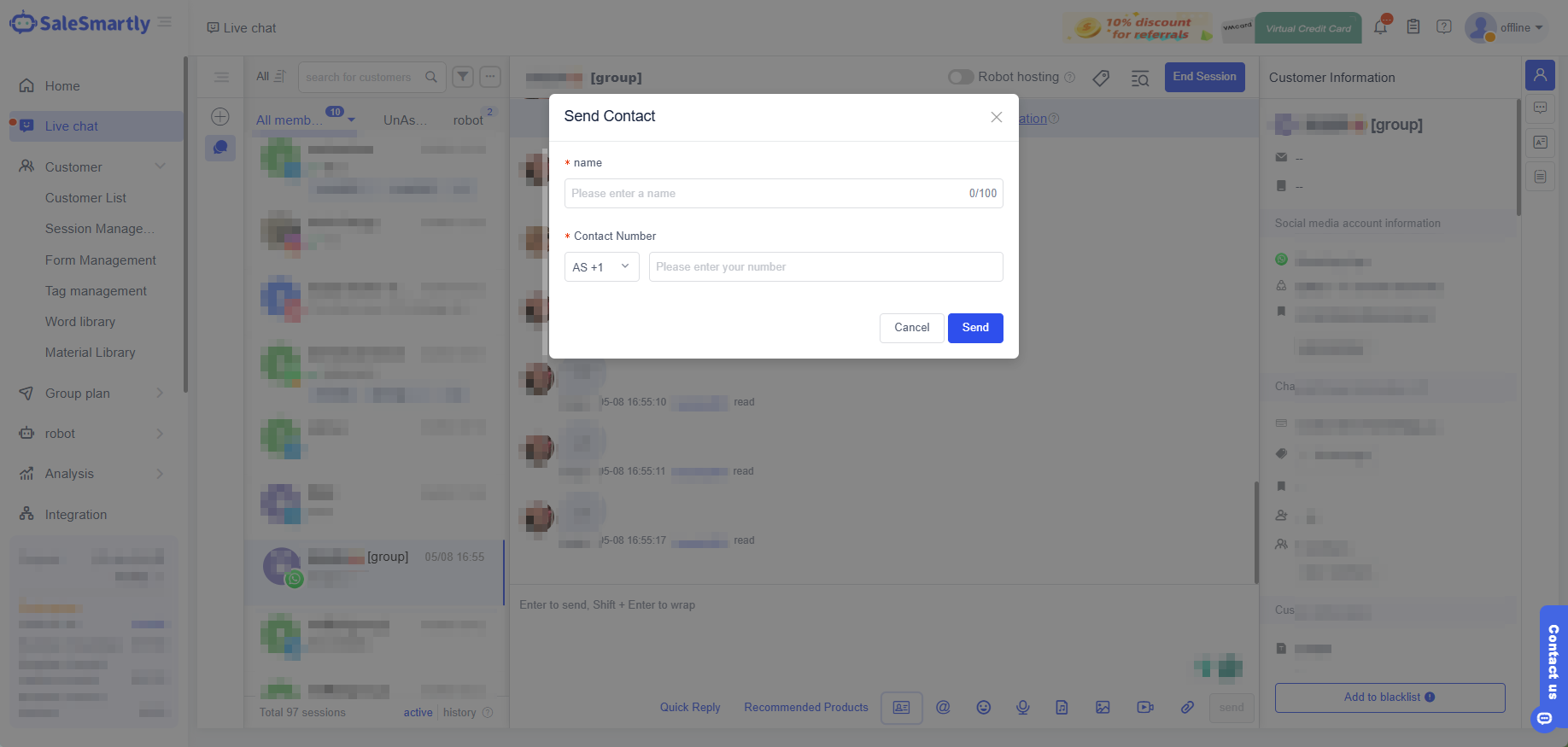The width and height of the screenshot is (1568, 747).
Task: Open Tag management
Action: click(x=96, y=291)
